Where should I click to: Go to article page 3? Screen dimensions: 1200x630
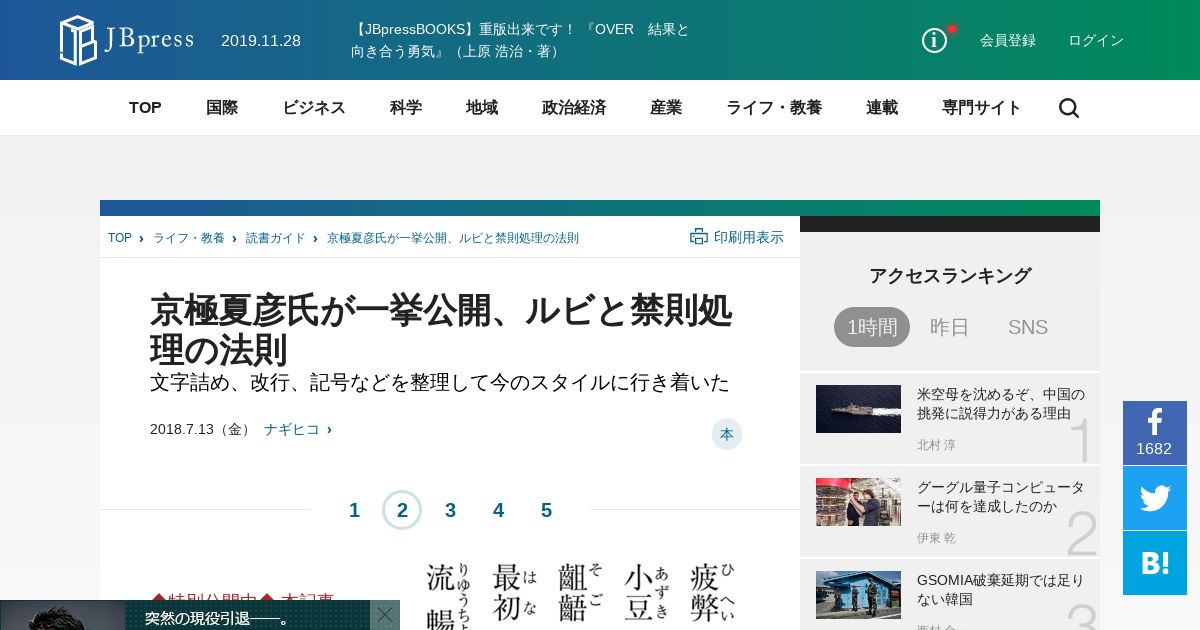(x=450, y=510)
